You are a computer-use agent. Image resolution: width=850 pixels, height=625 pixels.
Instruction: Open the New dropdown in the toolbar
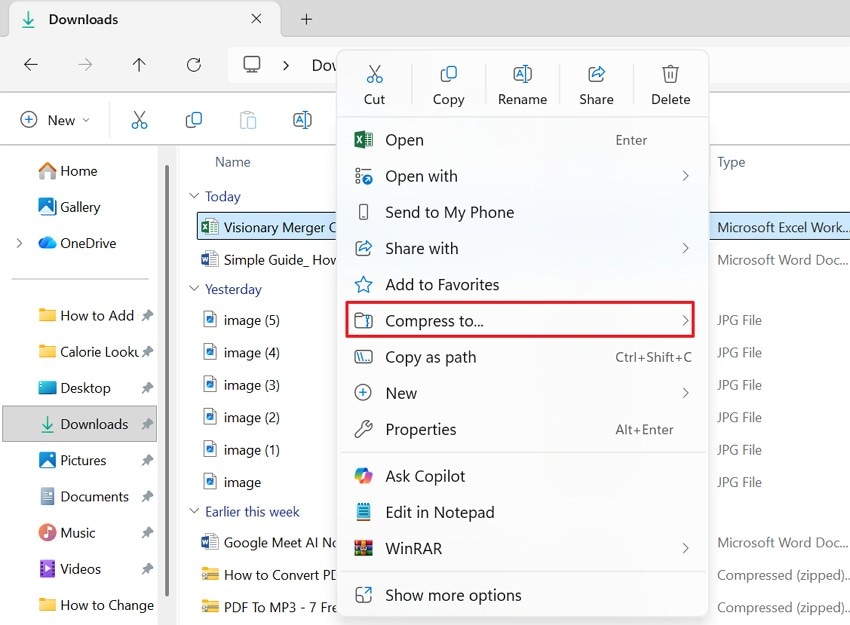coord(55,119)
